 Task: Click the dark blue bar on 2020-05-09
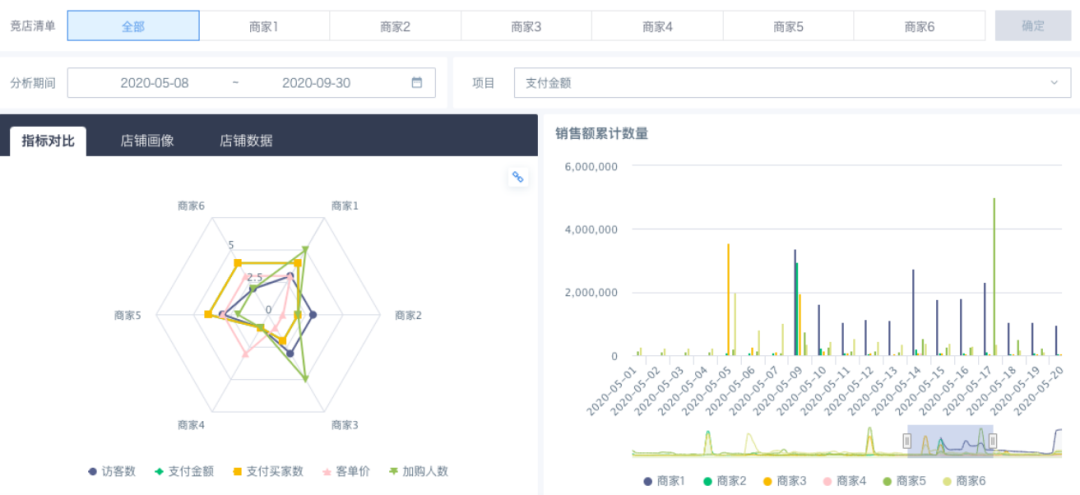pyautogui.click(x=795, y=303)
